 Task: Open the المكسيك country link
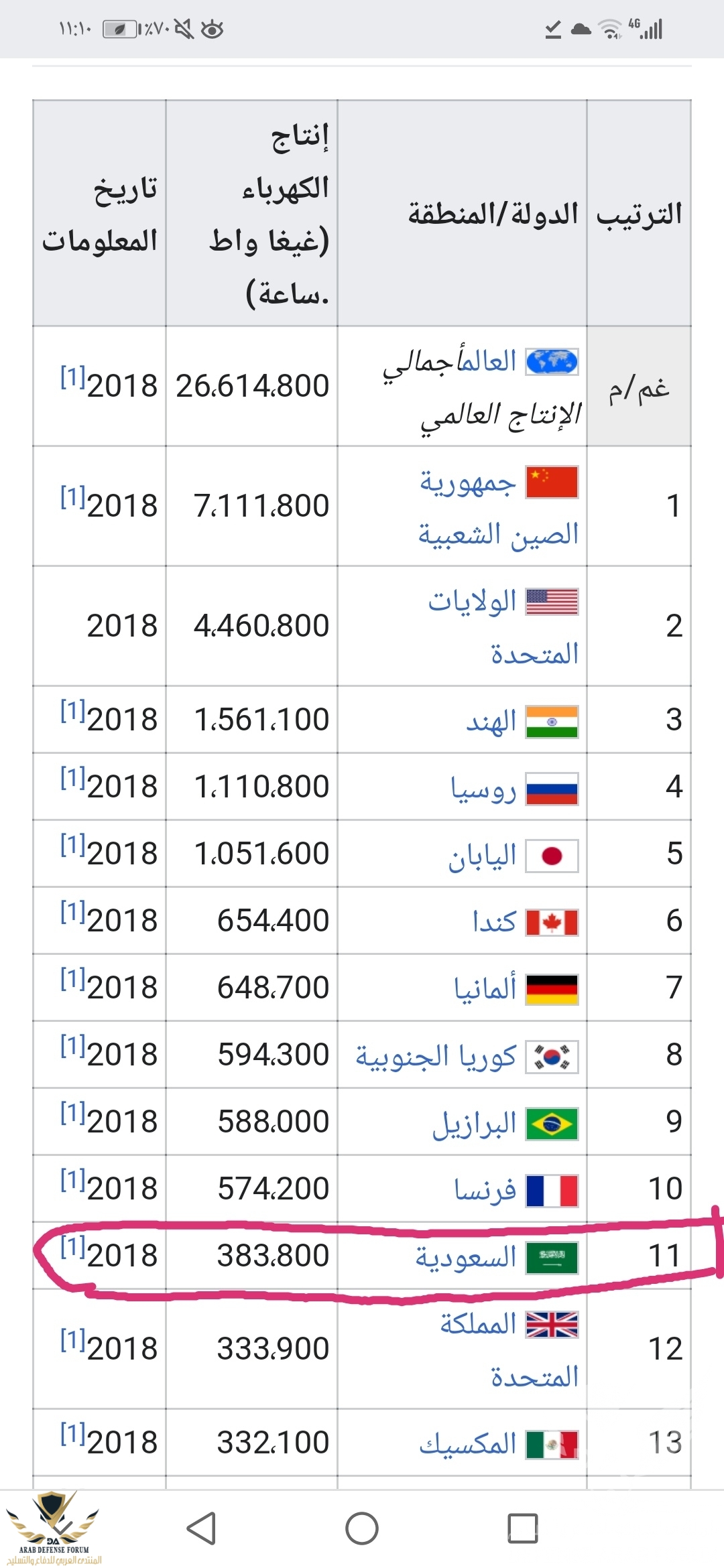[x=468, y=1444]
